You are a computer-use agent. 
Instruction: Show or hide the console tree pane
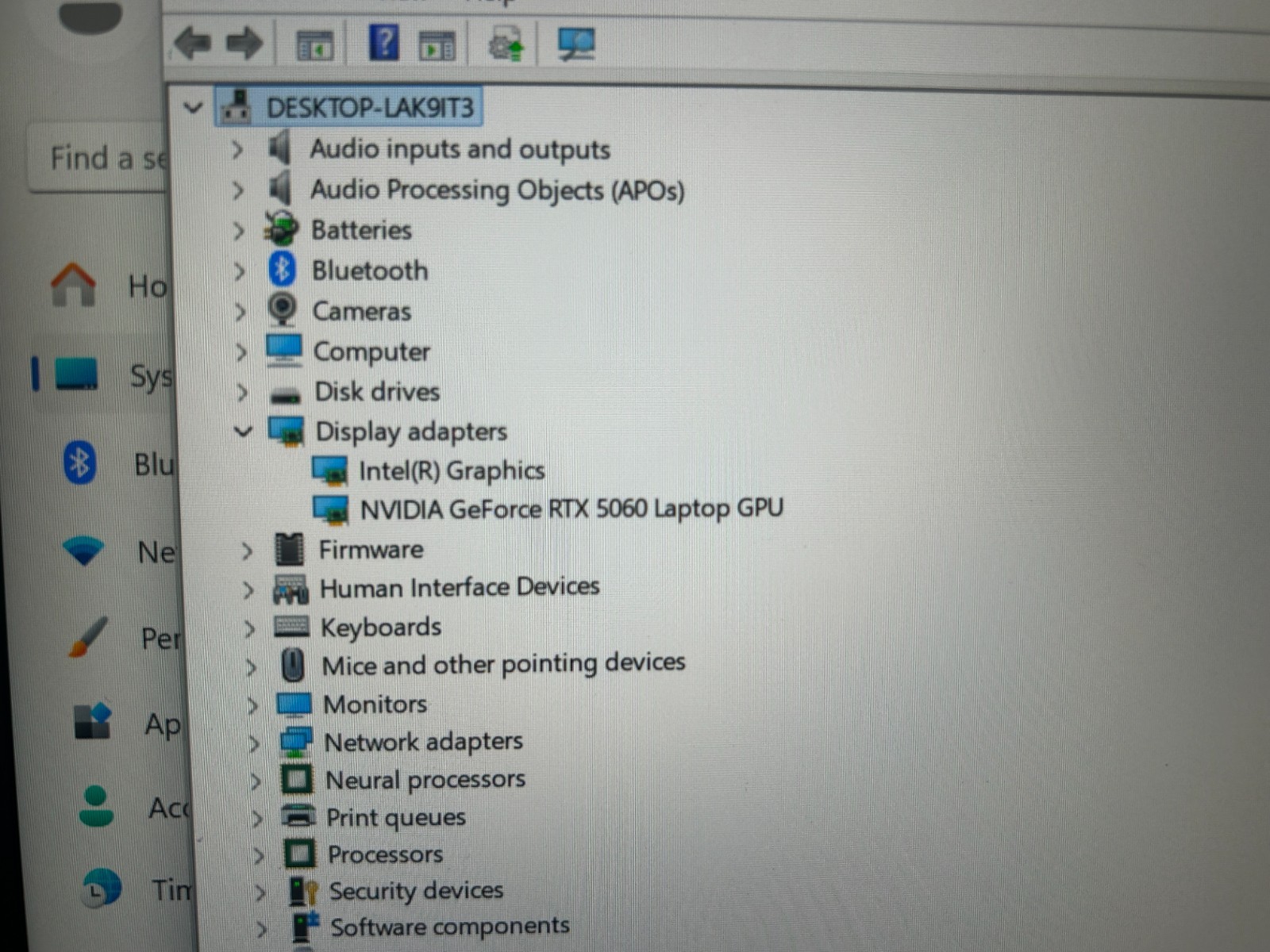coord(315,44)
